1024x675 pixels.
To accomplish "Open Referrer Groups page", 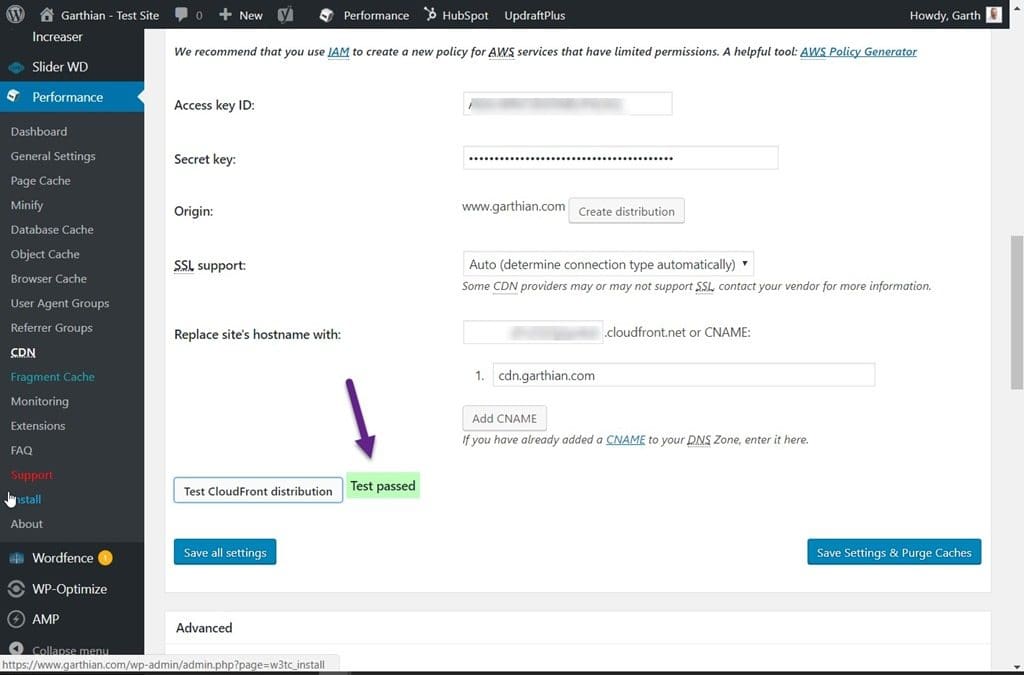I will tap(52, 328).
